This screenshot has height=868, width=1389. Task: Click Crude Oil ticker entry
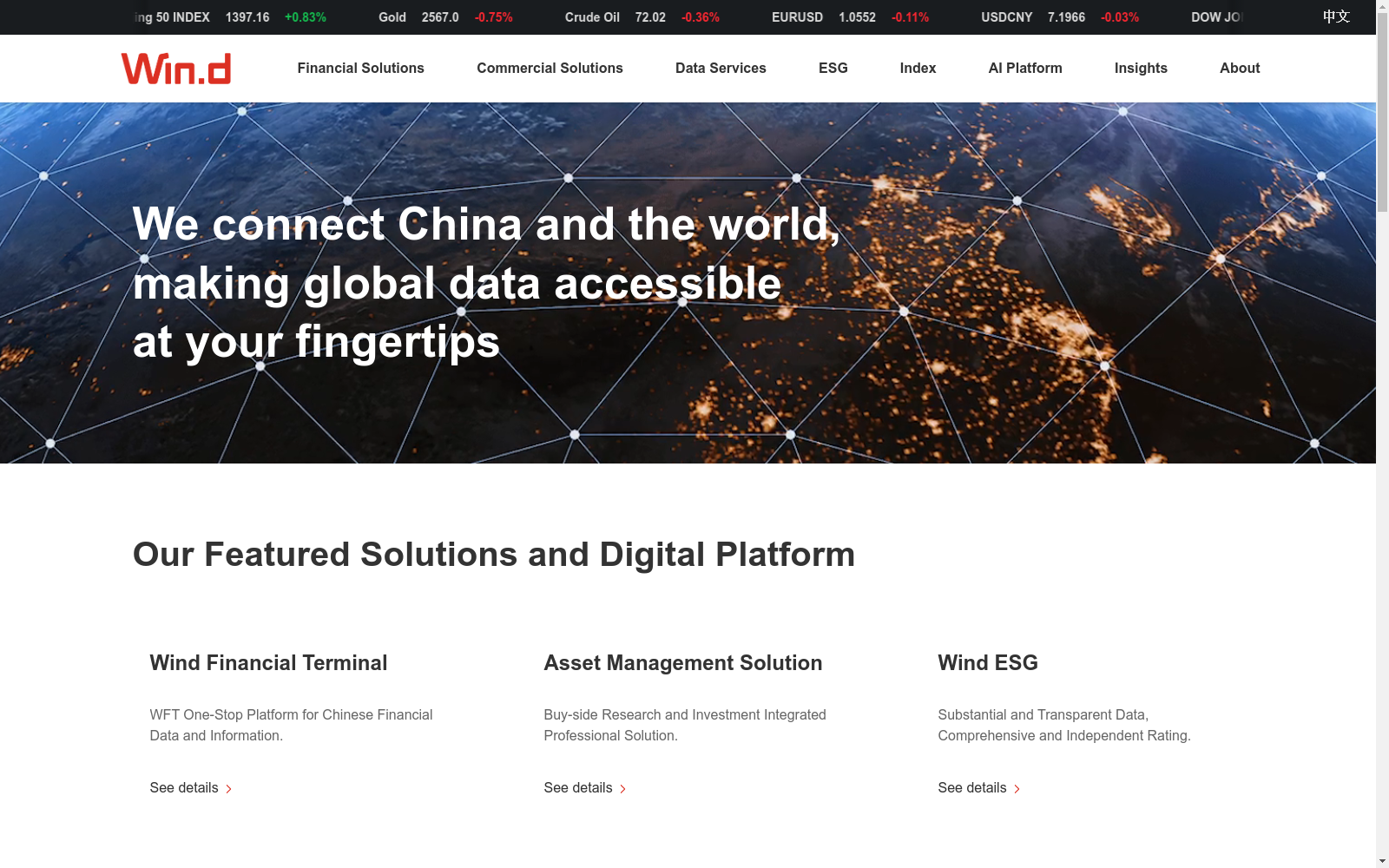click(642, 17)
